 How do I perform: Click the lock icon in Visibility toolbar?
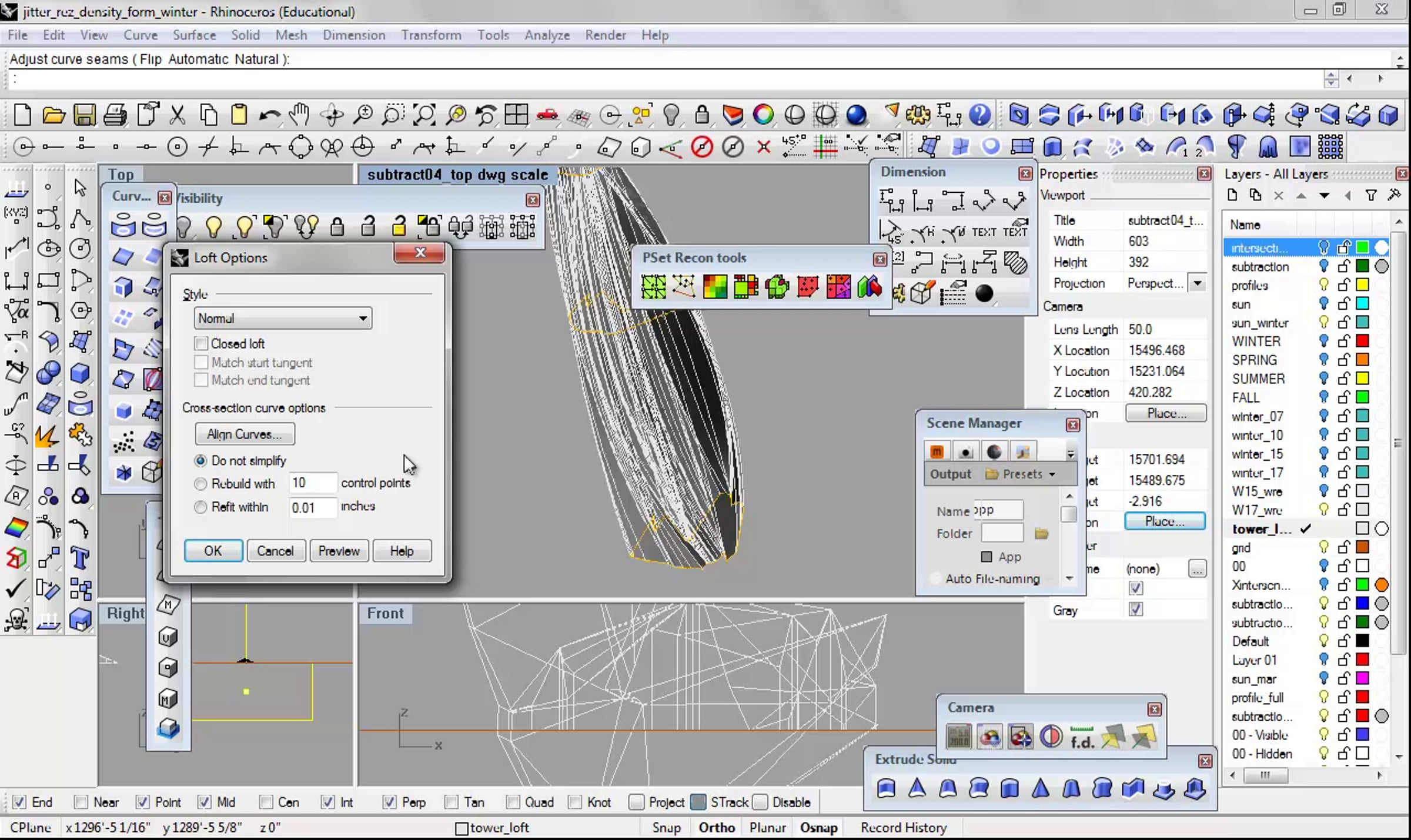(337, 226)
